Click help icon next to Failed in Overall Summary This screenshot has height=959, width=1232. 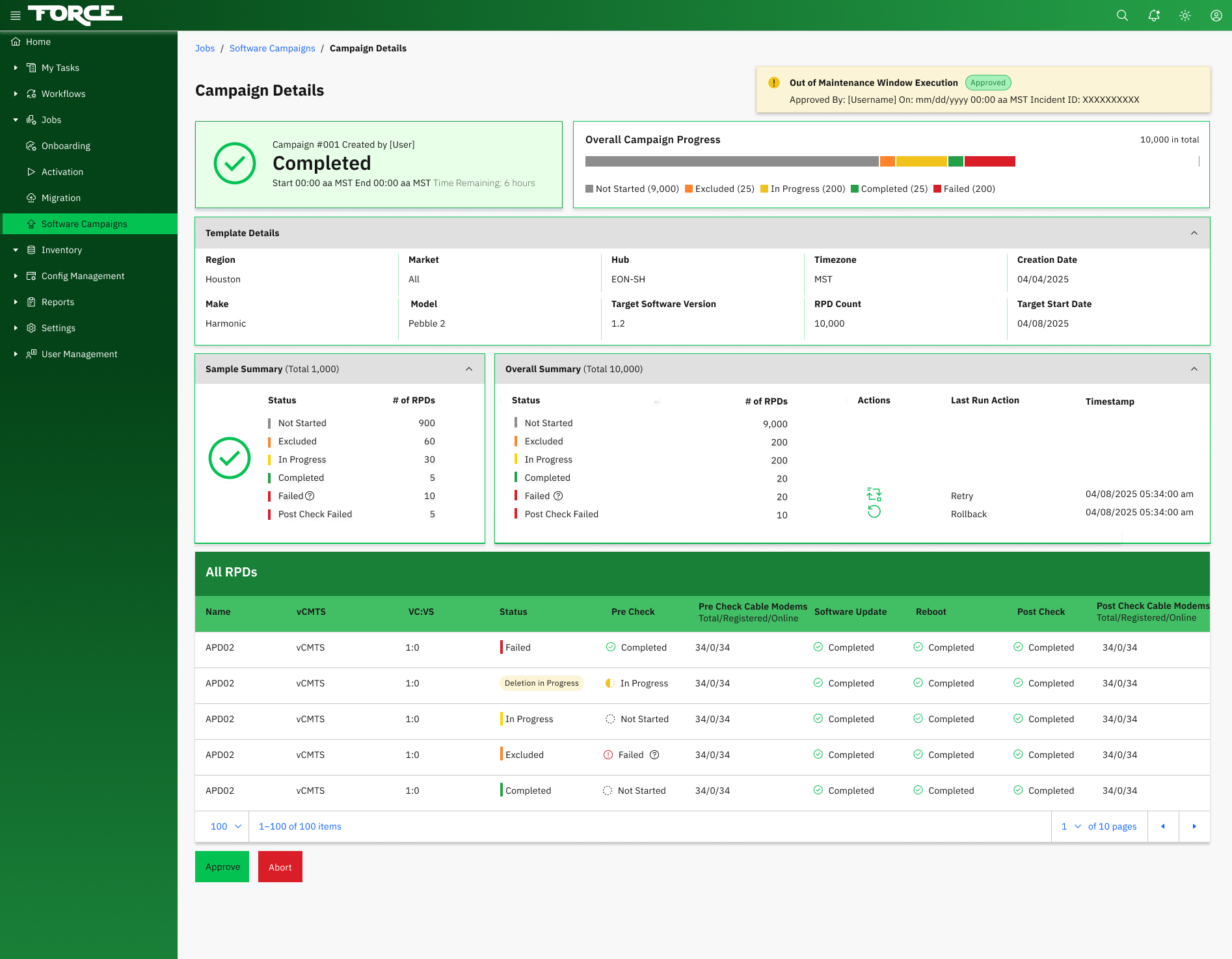pyautogui.click(x=558, y=496)
